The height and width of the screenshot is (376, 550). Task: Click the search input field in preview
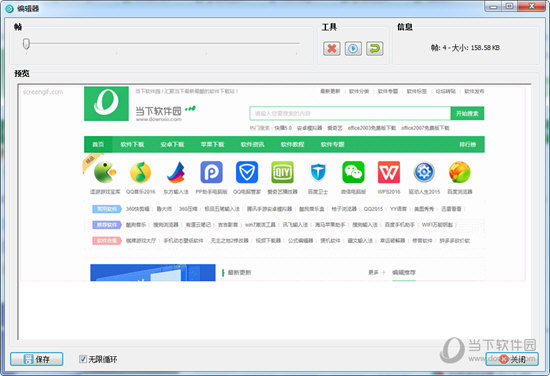(x=350, y=113)
